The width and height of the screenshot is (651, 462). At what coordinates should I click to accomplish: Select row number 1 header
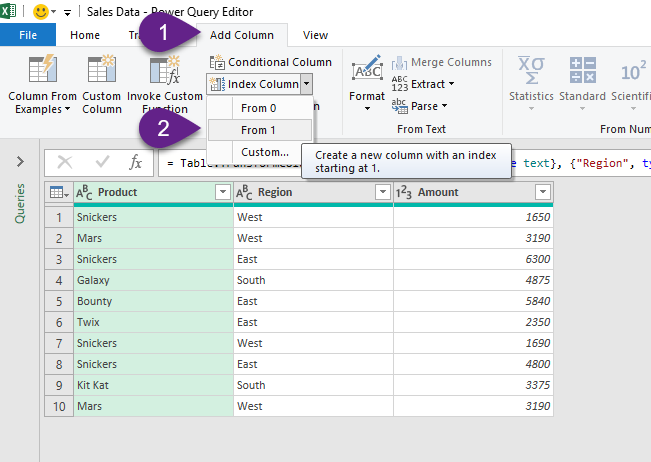[59, 217]
